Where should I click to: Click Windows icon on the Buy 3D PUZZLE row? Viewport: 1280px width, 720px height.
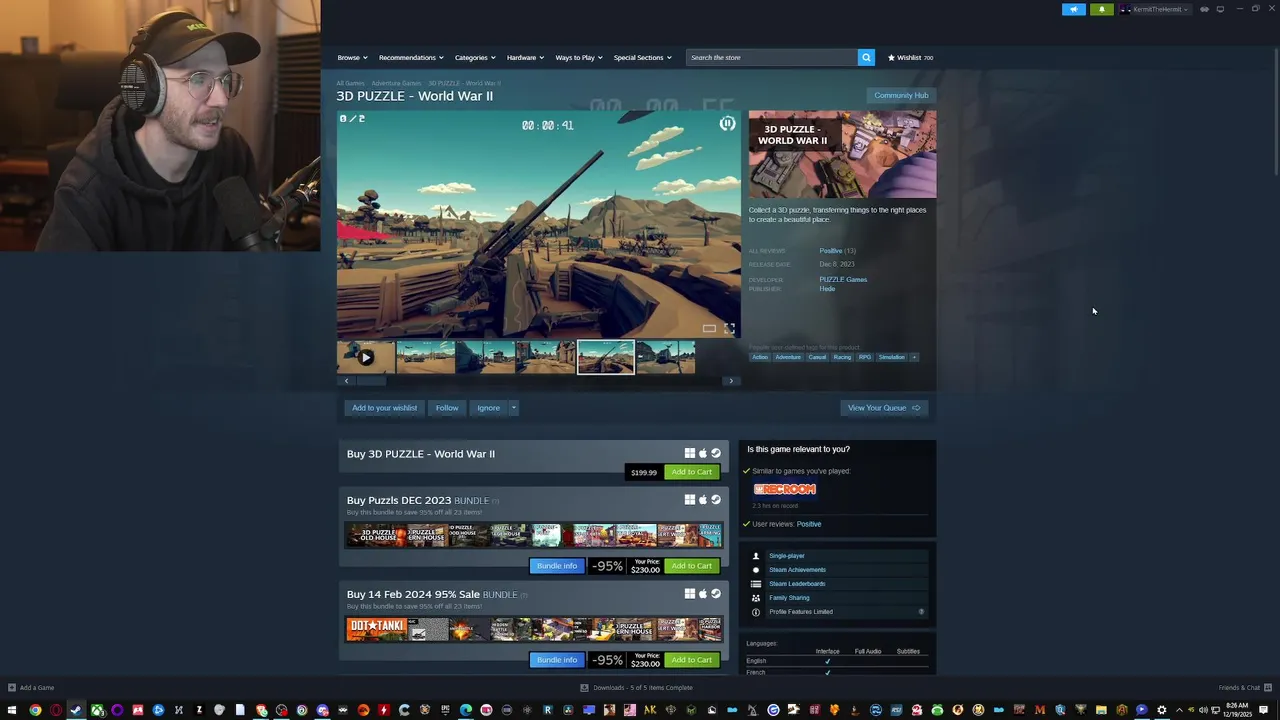689,453
